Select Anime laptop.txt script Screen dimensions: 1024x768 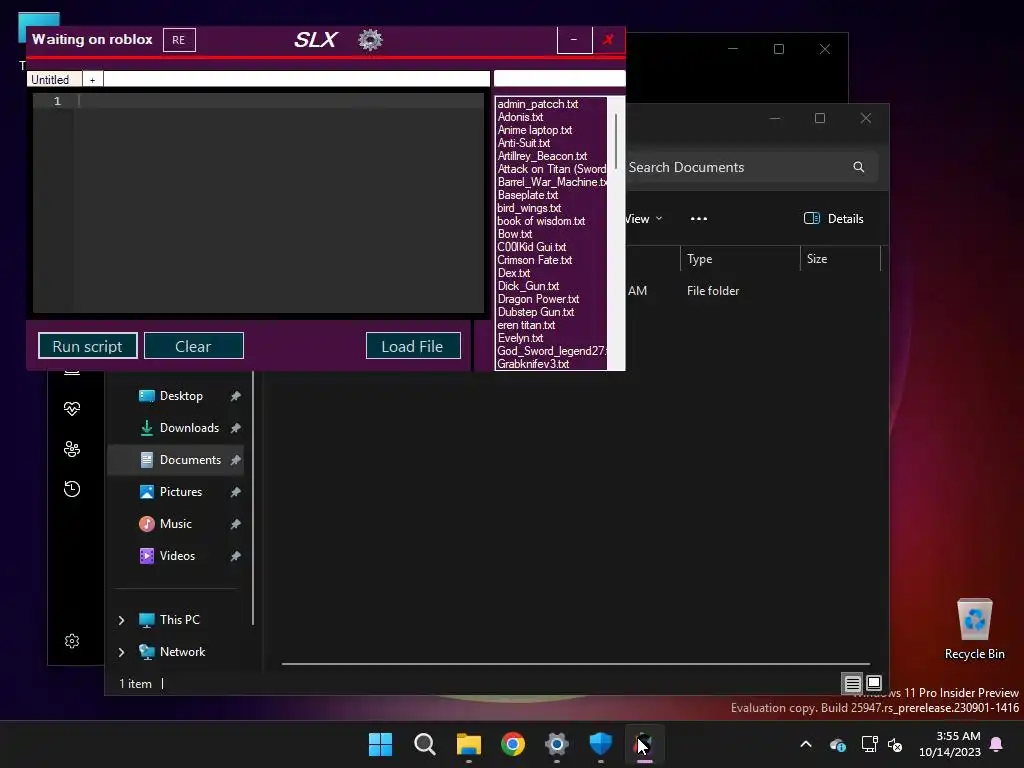click(x=535, y=130)
